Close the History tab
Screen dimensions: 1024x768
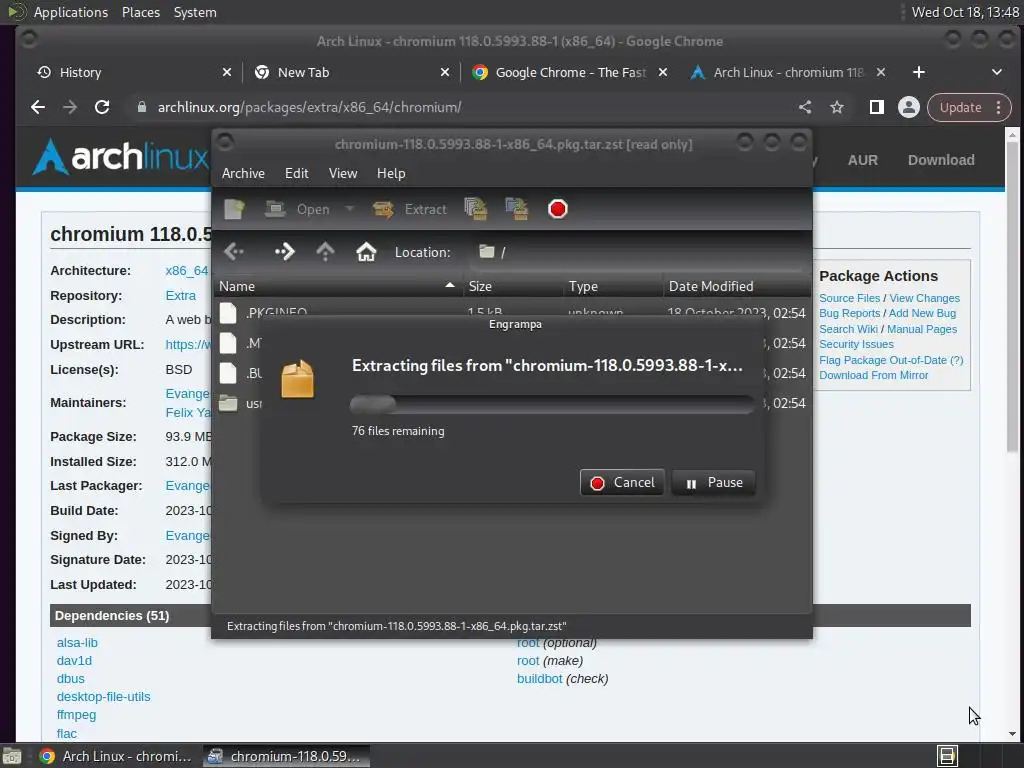pyautogui.click(x=227, y=72)
